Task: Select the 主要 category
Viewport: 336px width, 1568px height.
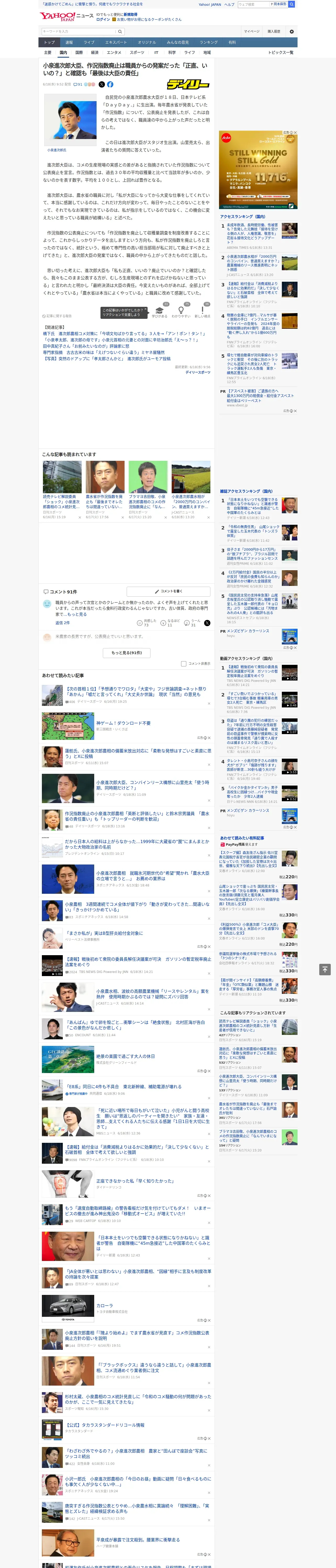Action: click(x=48, y=52)
